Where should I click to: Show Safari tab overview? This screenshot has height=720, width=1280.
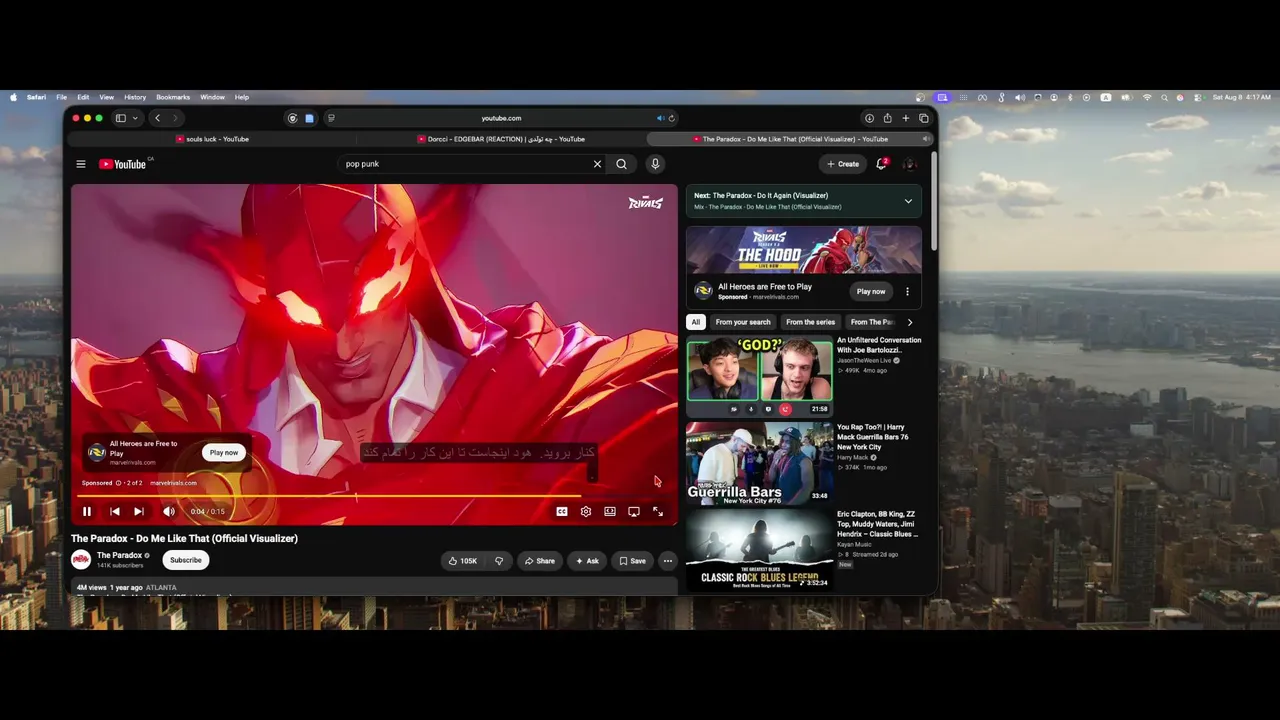pos(923,118)
